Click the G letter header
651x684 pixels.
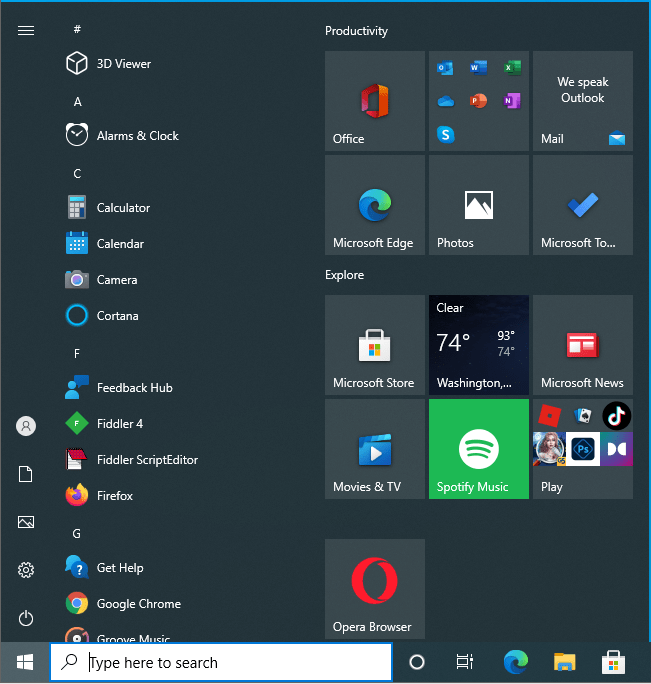point(77,534)
